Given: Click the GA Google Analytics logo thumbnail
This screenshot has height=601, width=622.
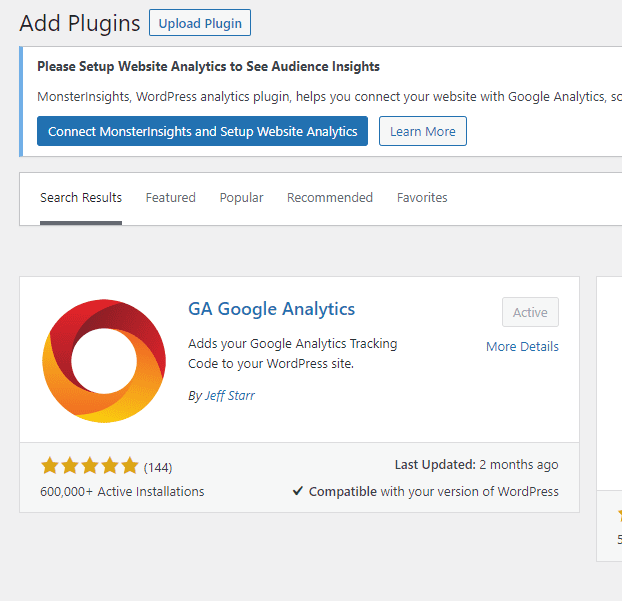Looking at the screenshot, I should [x=104, y=361].
